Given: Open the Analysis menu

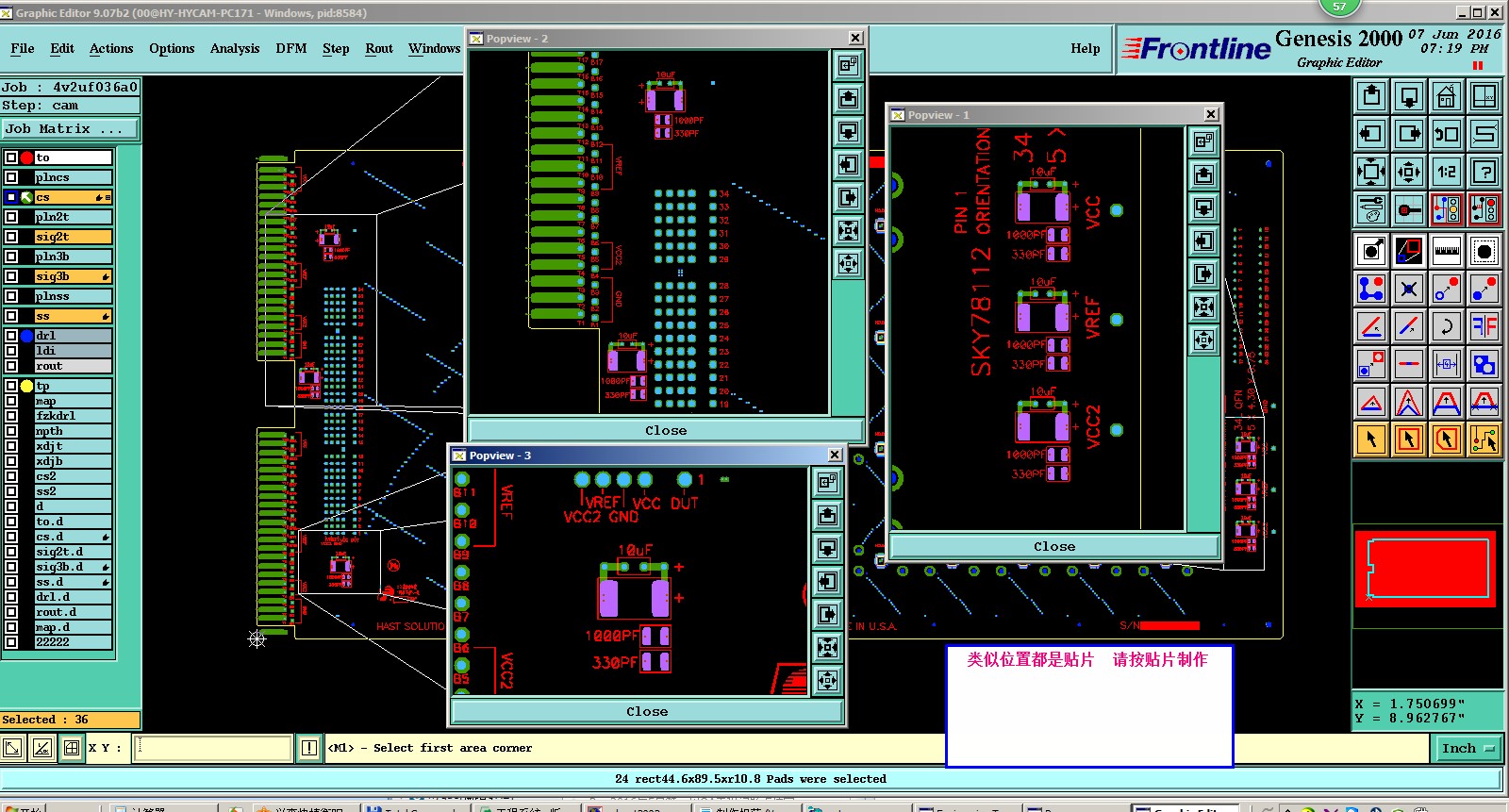Looking at the screenshot, I should point(235,48).
